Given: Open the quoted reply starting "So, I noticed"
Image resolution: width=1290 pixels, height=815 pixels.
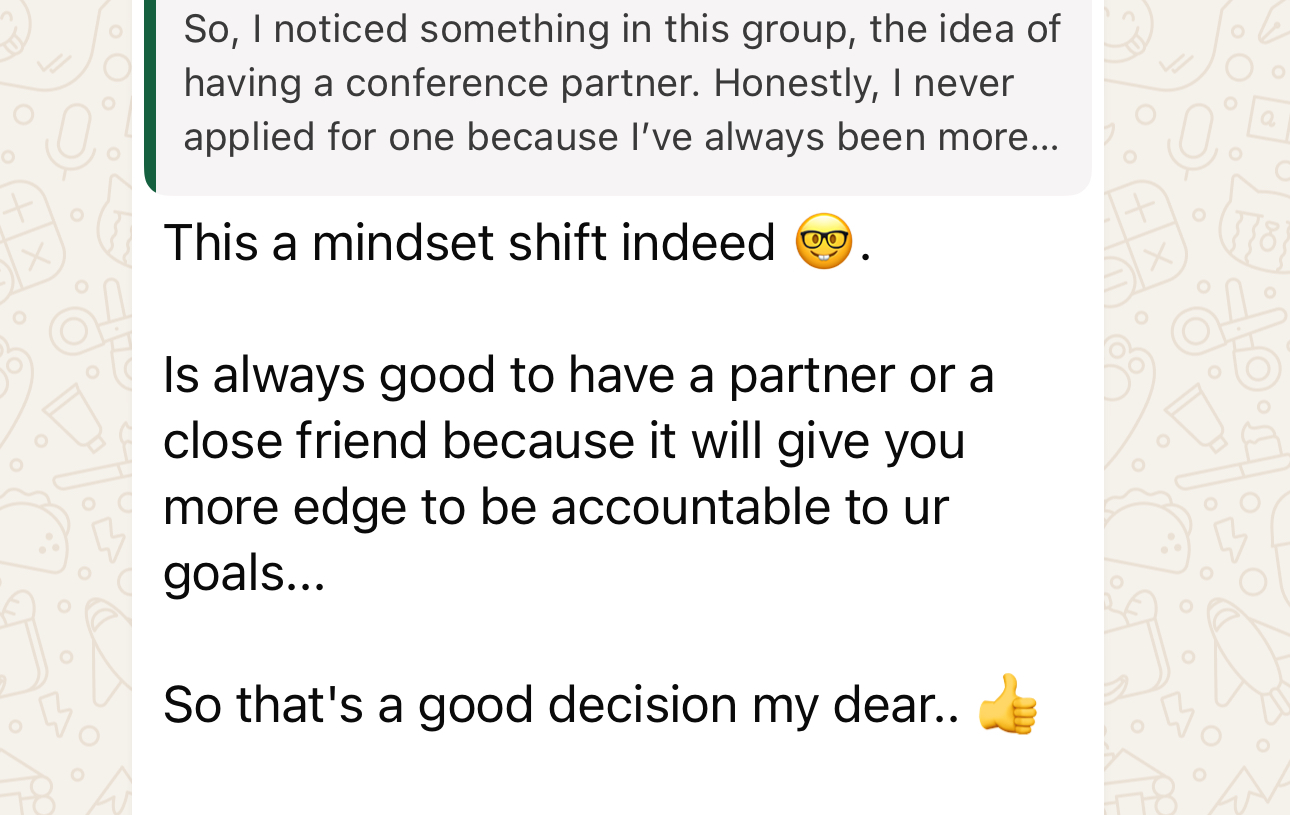Looking at the screenshot, I should pos(620,85).
